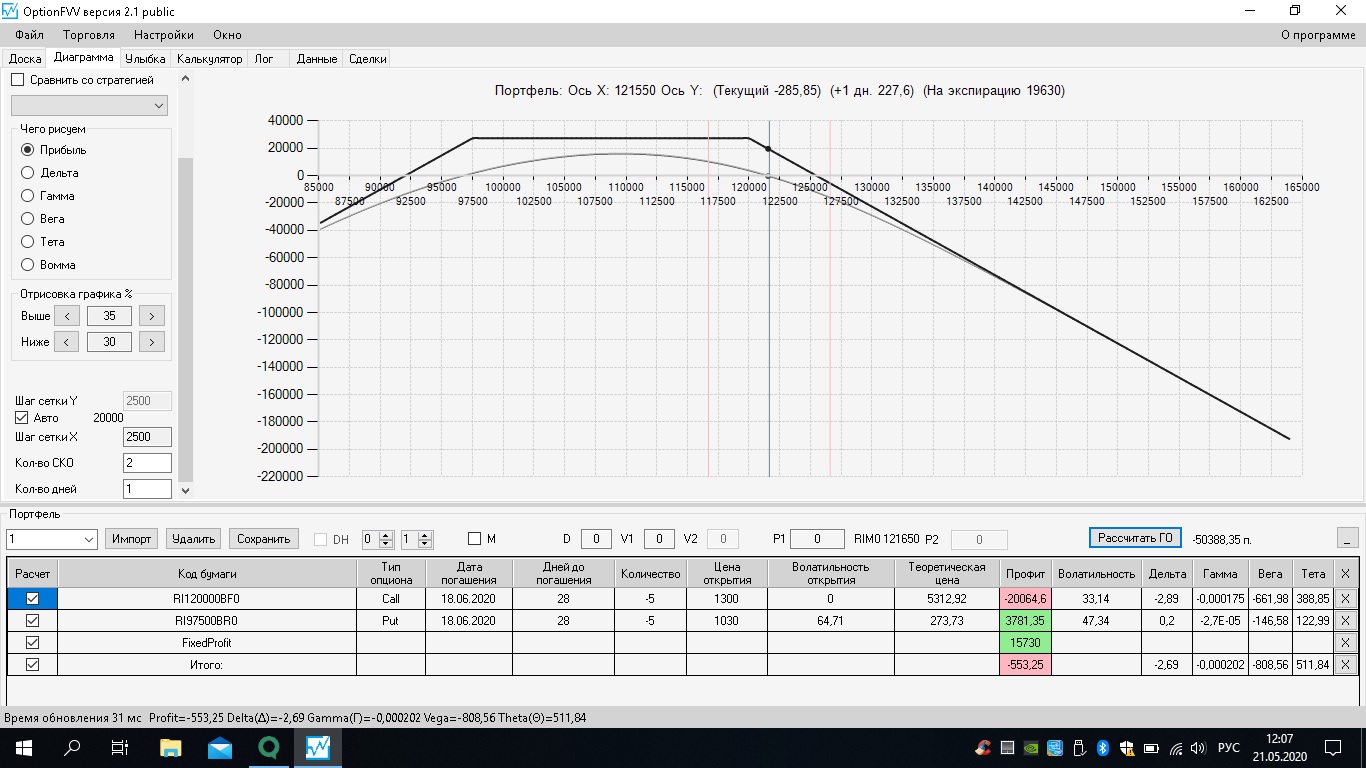Viewport: 1366px width, 768px height.
Task: Select the Тета radio button
Action: [28, 242]
